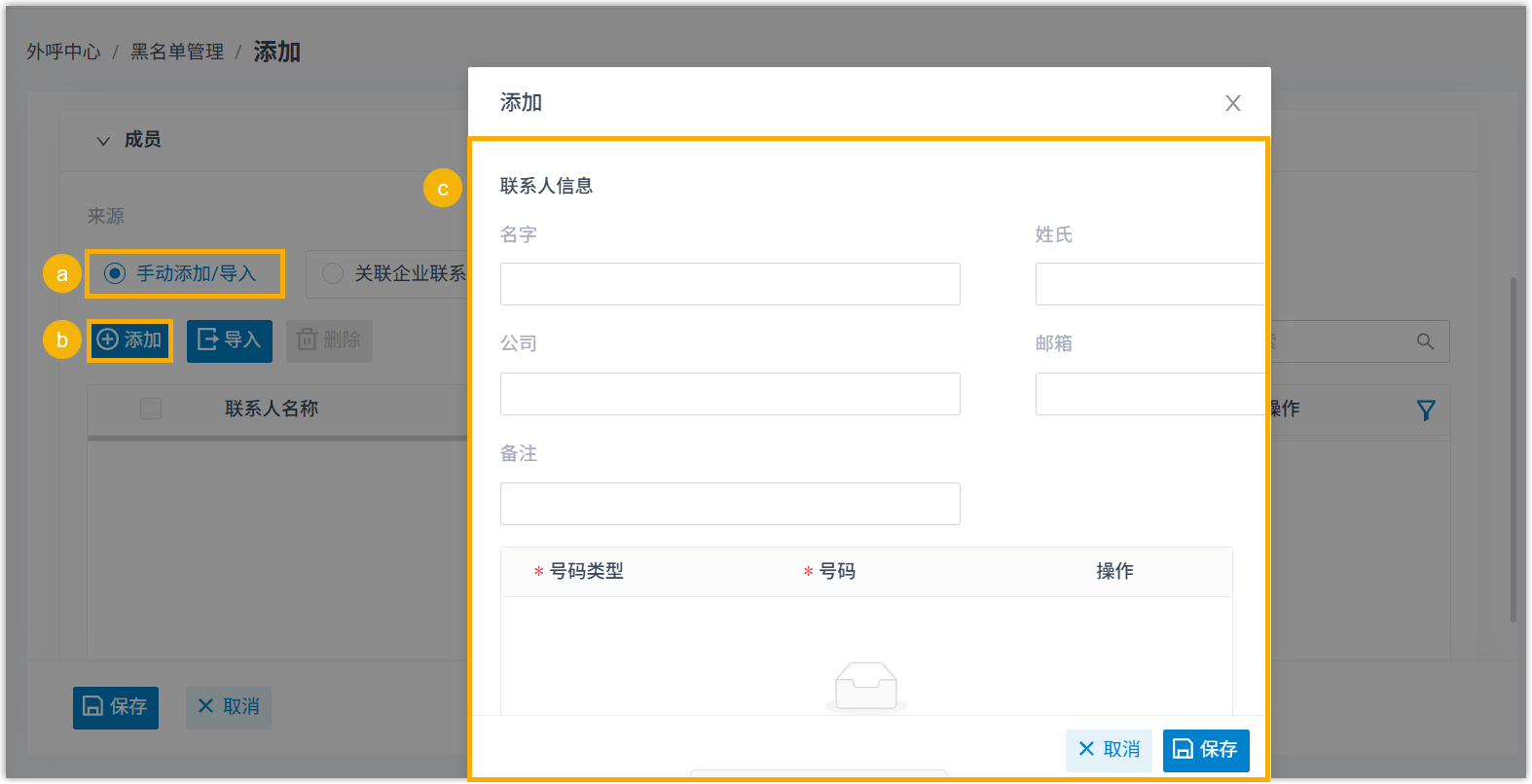The image size is (1532, 784).
Task: Cancel using the page-bottom 取消 button
Action: click(229, 707)
